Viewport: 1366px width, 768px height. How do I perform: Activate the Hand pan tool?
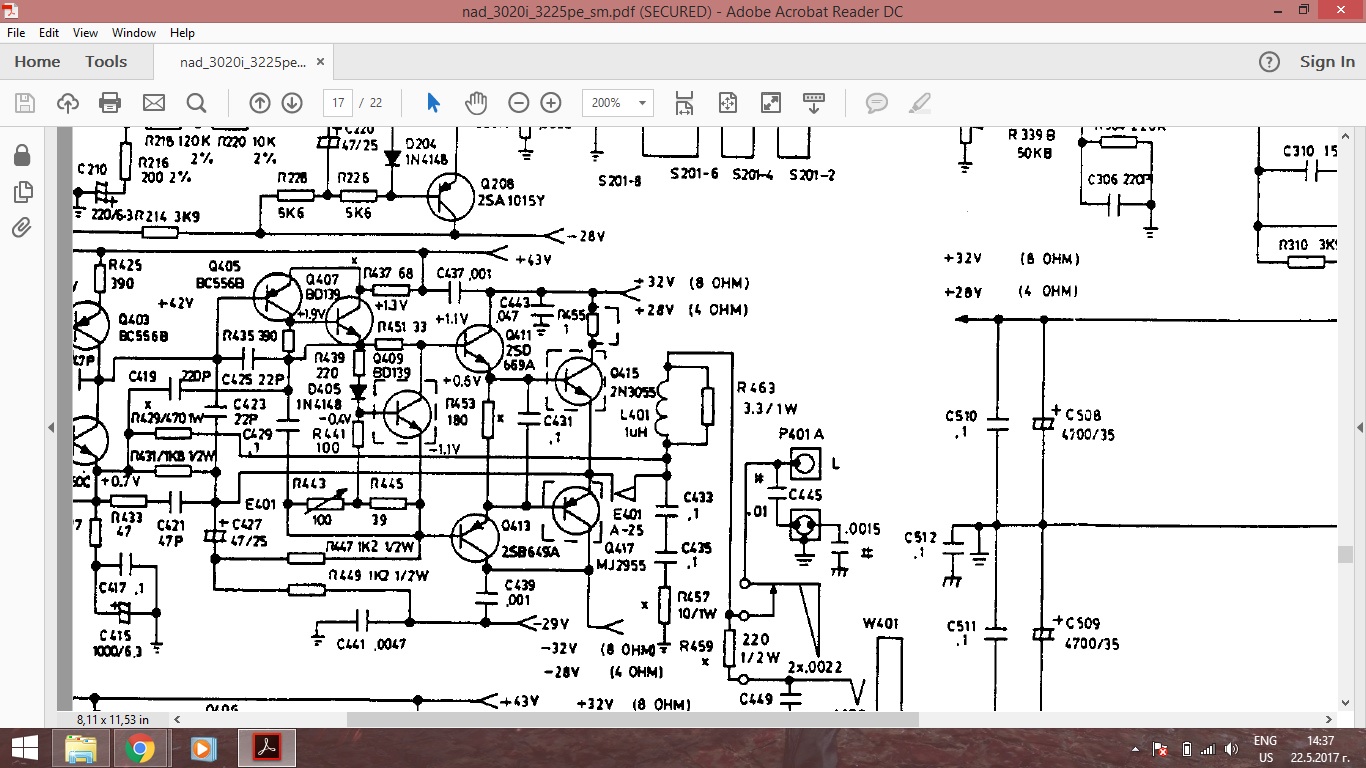pos(476,103)
